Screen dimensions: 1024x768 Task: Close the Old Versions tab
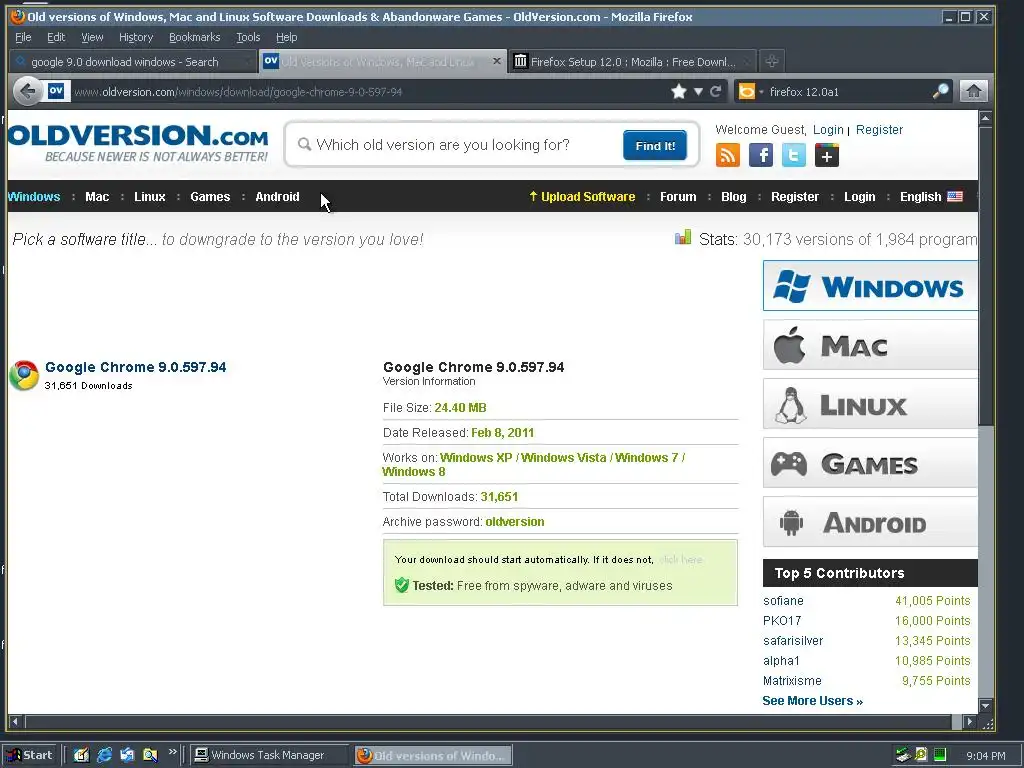point(496,61)
